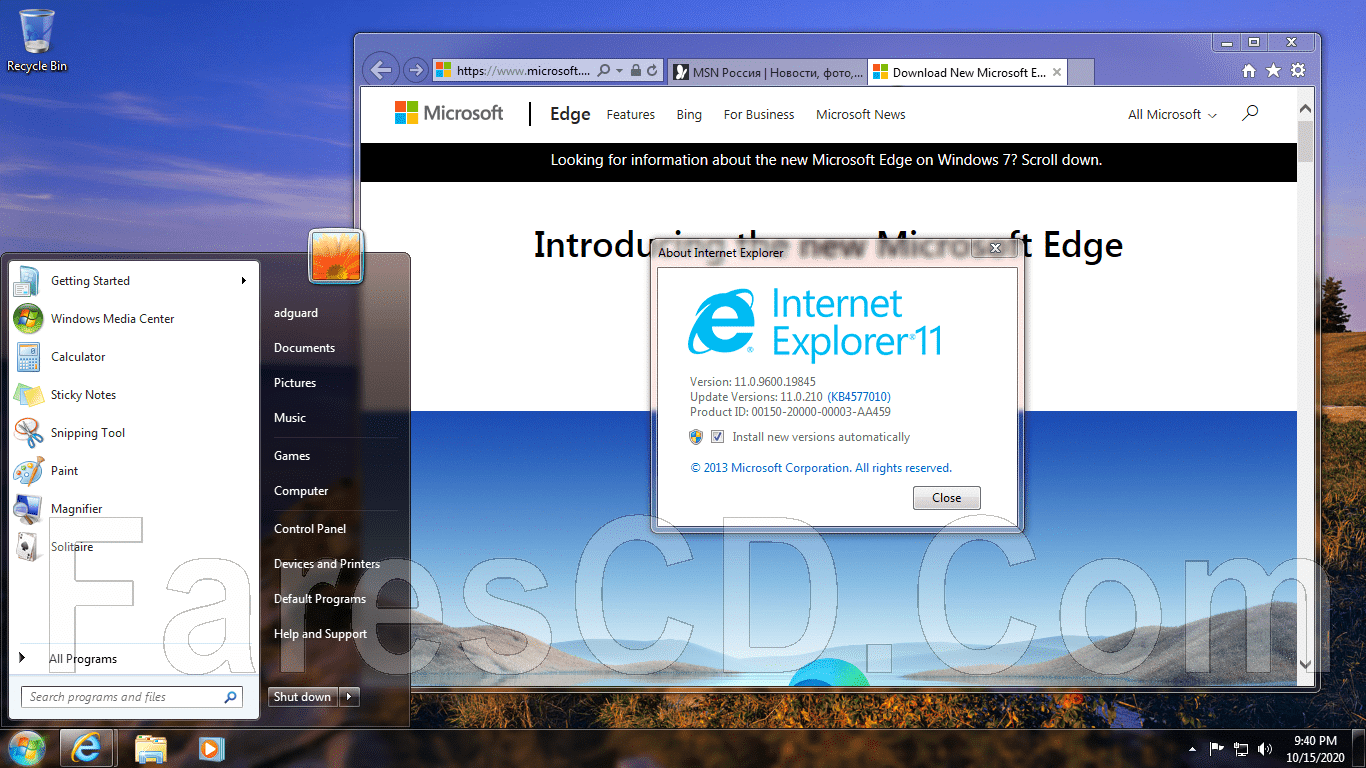Click the Shut down button

(303, 697)
